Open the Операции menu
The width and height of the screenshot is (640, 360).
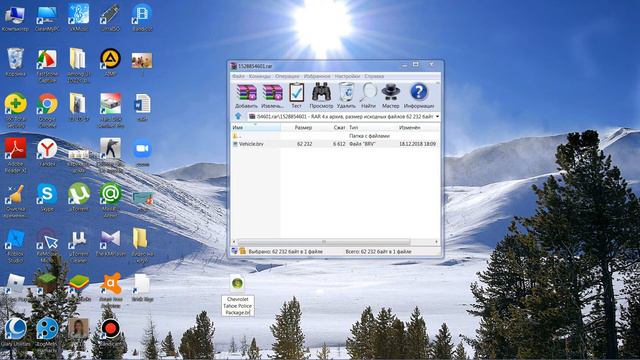click(287, 76)
